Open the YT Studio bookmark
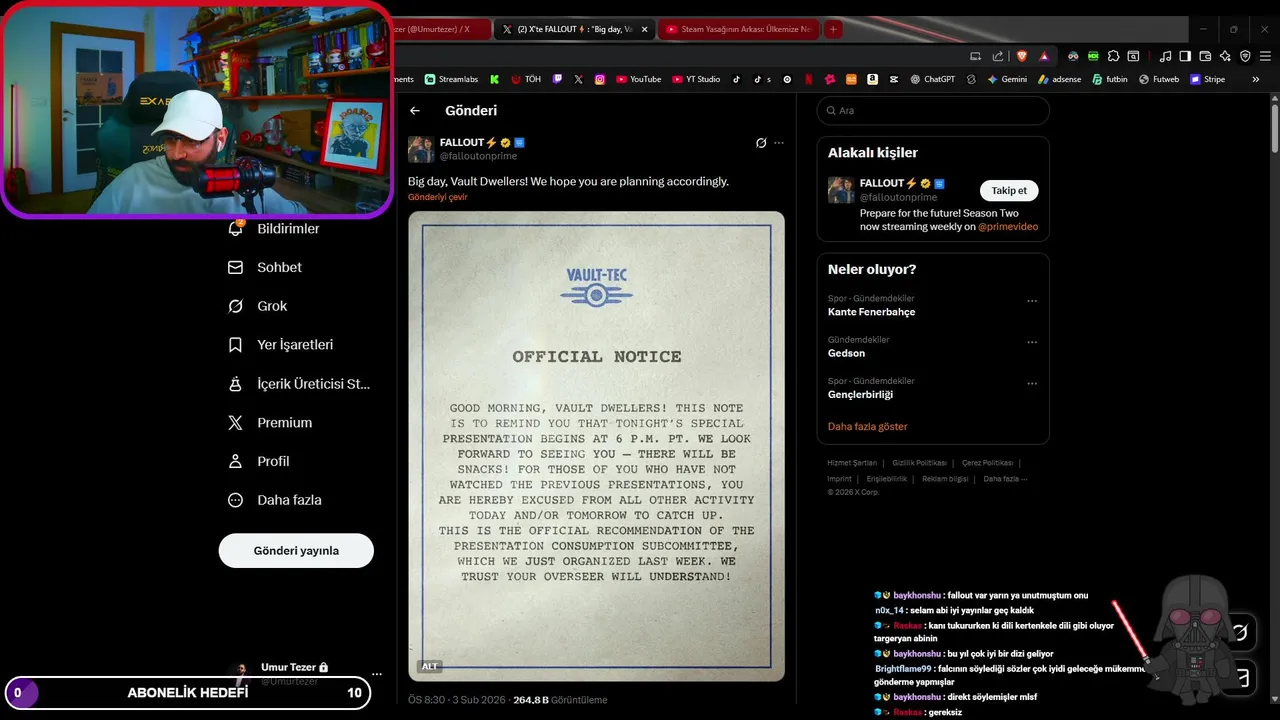The image size is (1280, 720). click(696, 79)
